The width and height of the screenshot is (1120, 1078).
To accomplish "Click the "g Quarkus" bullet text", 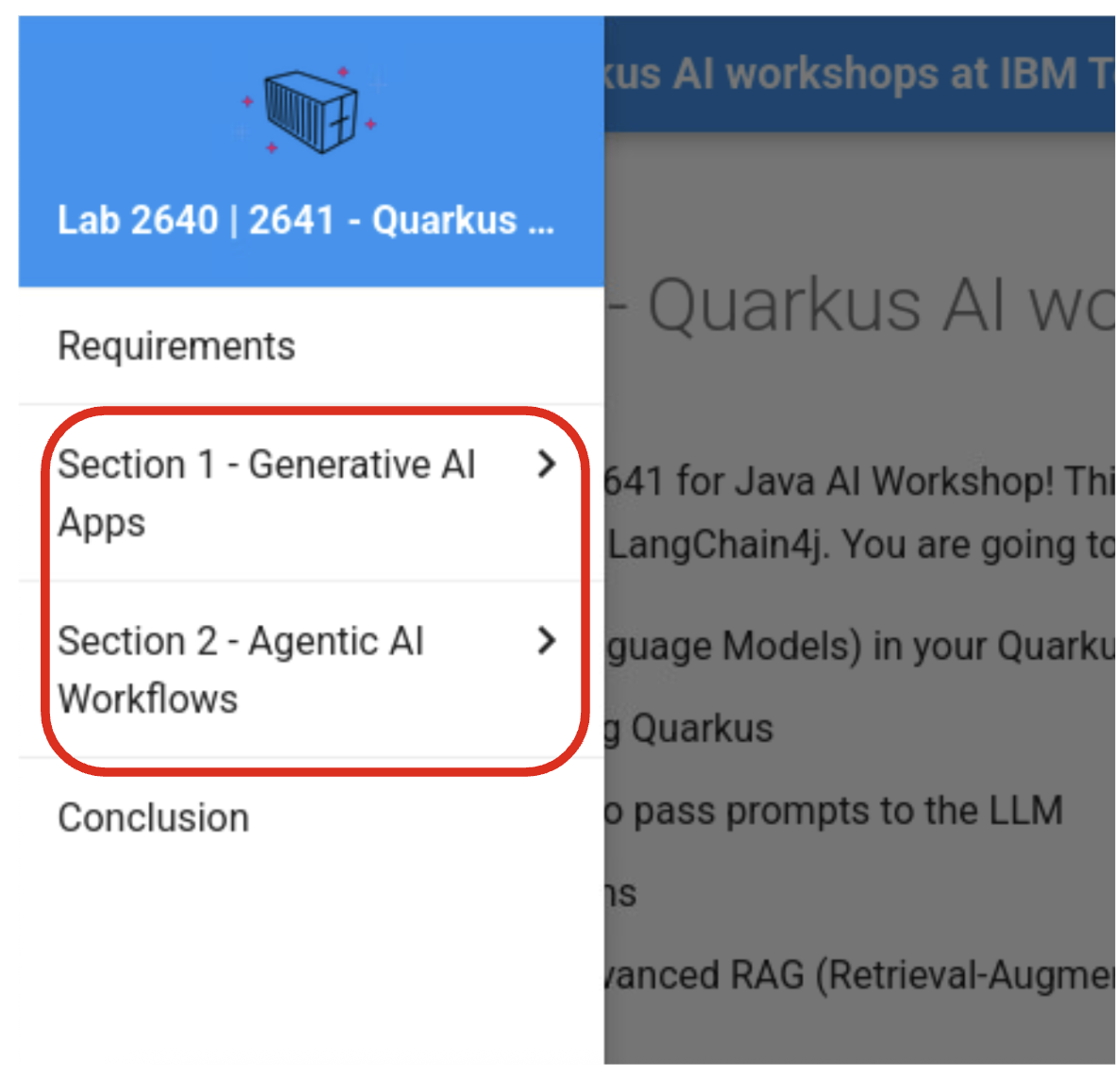I will point(691,729).
